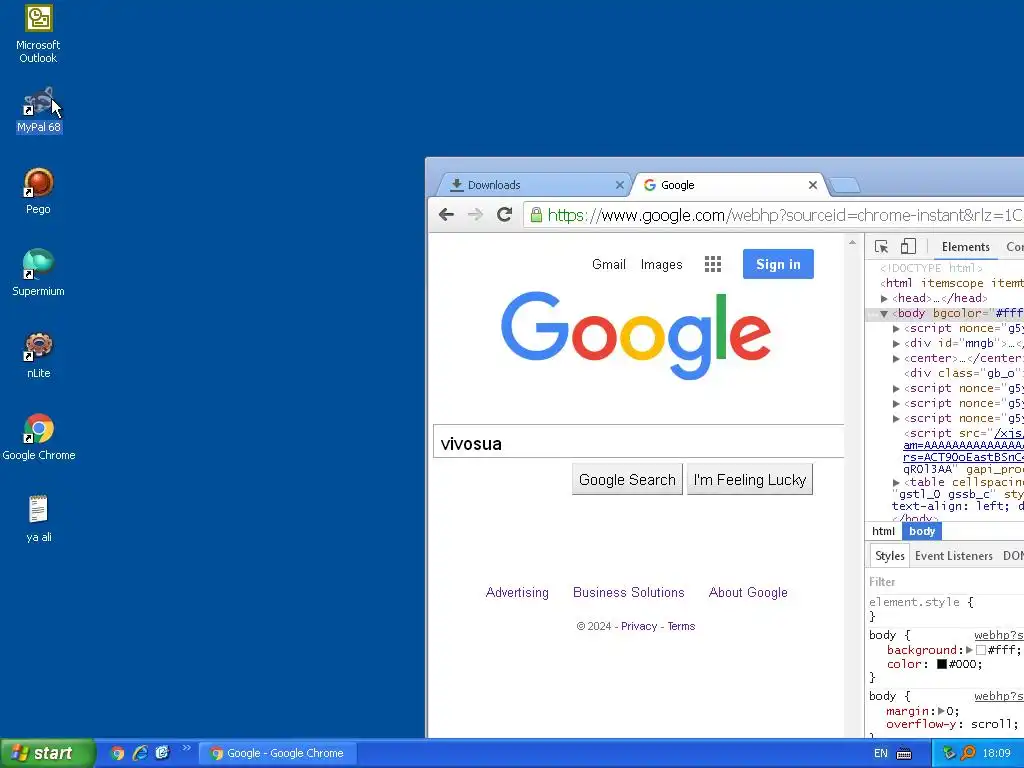Toggle DevTools device toolbar icon
This screenshot has height=768, width=1024.
(x=908, y=246)
